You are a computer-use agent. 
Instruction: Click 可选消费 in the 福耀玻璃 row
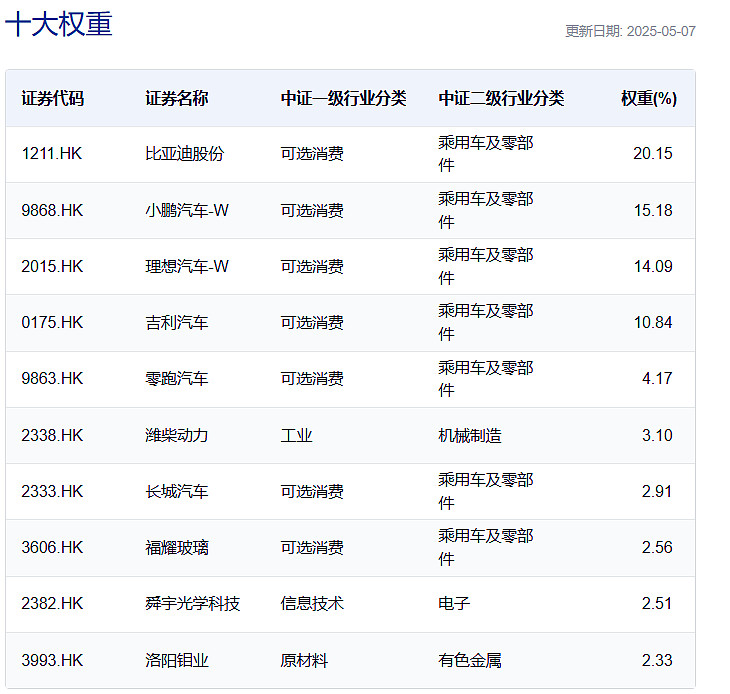(312, 547)
